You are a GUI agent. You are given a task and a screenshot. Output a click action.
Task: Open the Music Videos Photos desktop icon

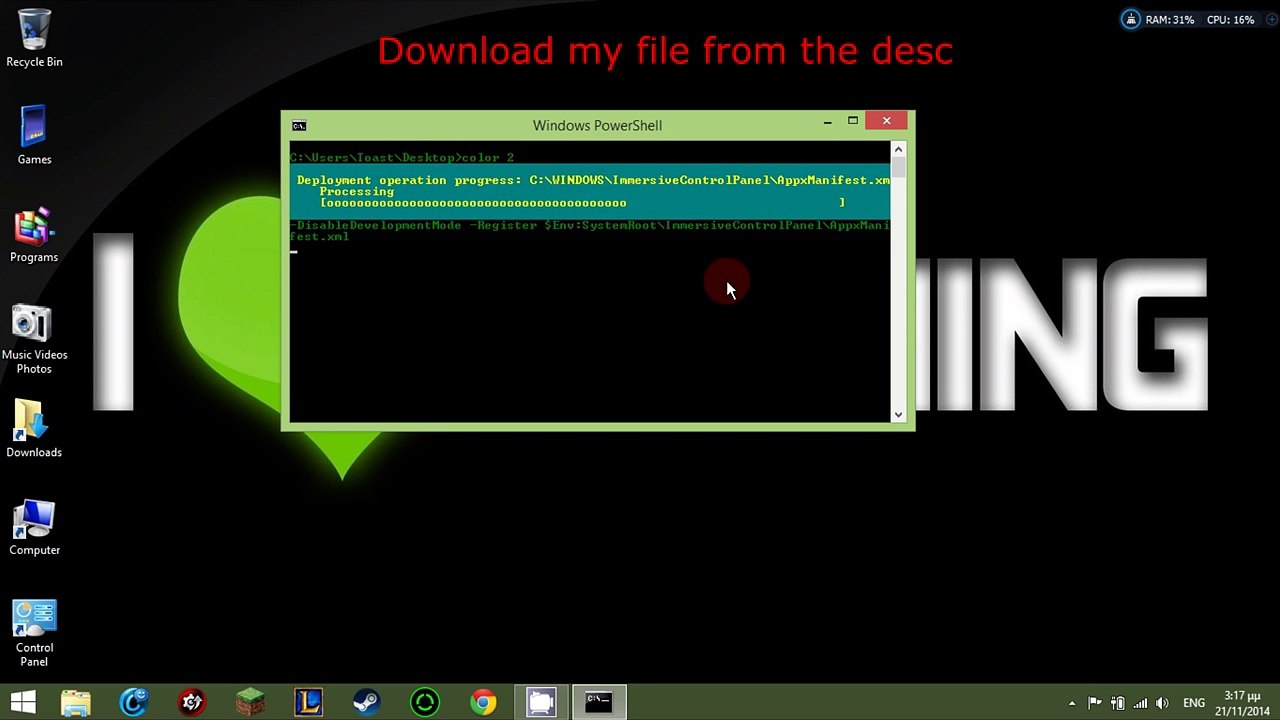click(x=34, y=340)
